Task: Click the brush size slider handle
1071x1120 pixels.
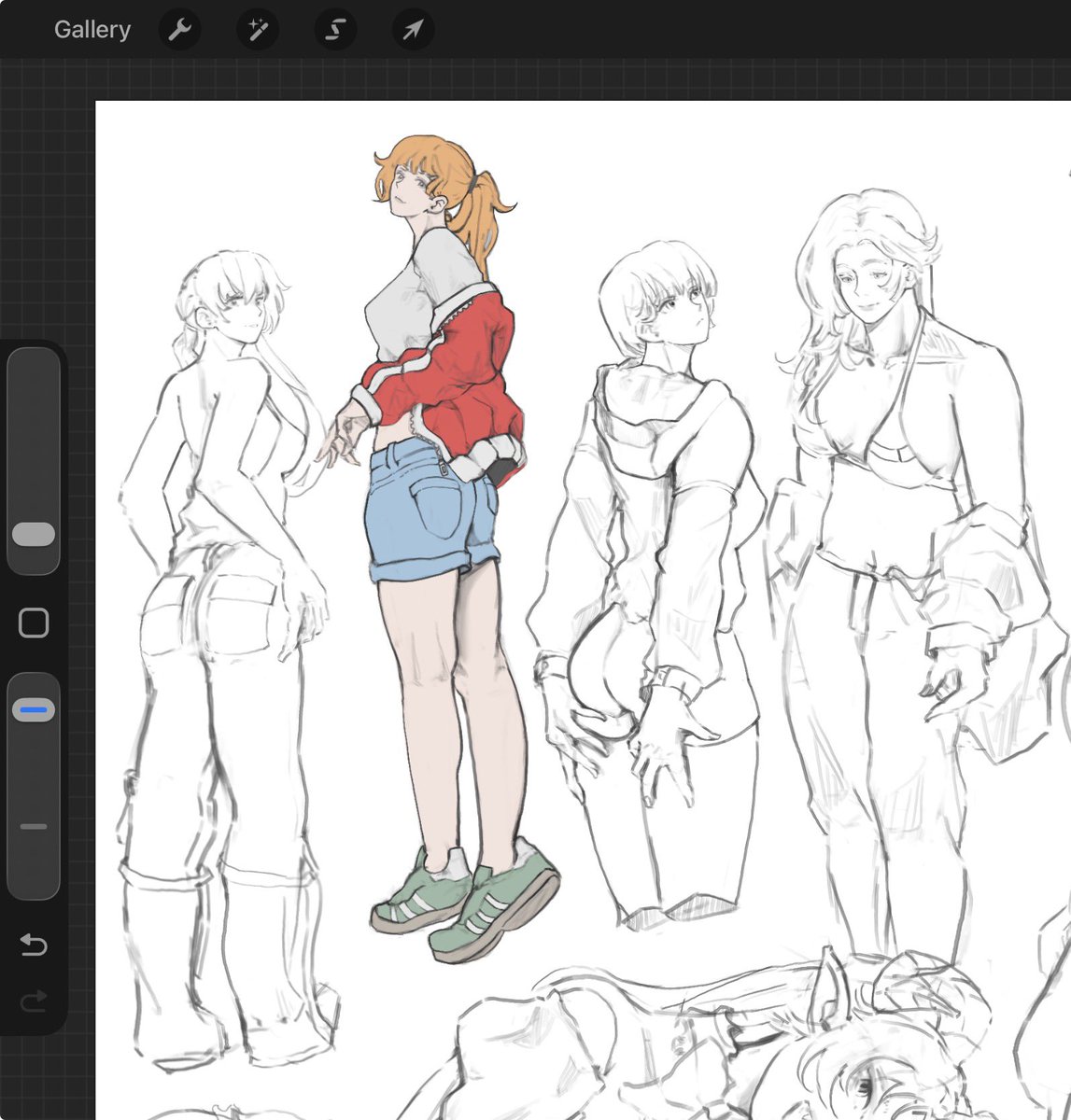Action: (x=34, y=534)
